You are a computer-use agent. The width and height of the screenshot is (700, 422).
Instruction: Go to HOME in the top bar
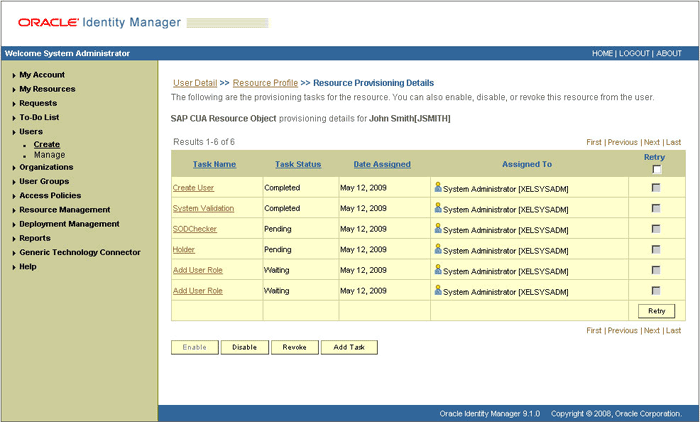coord(602,53)
